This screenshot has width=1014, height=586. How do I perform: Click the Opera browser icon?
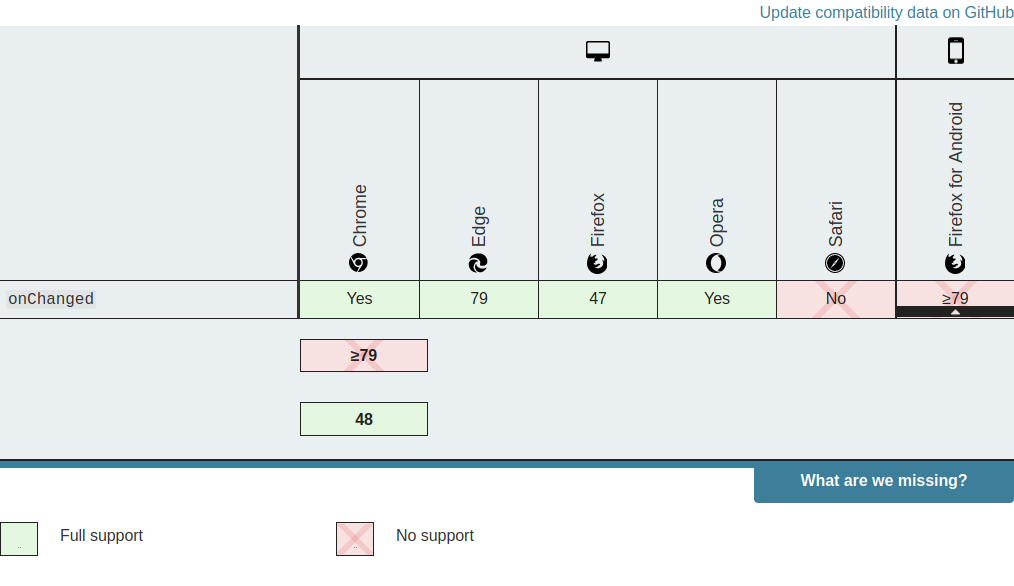pyautogui.click(x=716, y=263)
